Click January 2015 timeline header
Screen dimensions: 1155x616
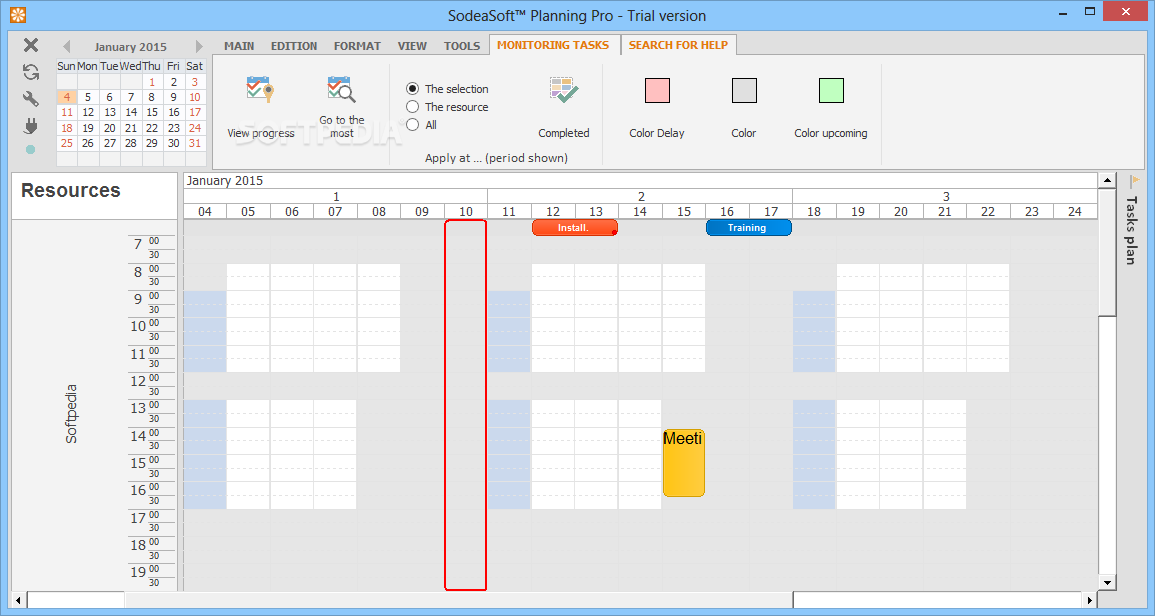[x=225, y=181]
